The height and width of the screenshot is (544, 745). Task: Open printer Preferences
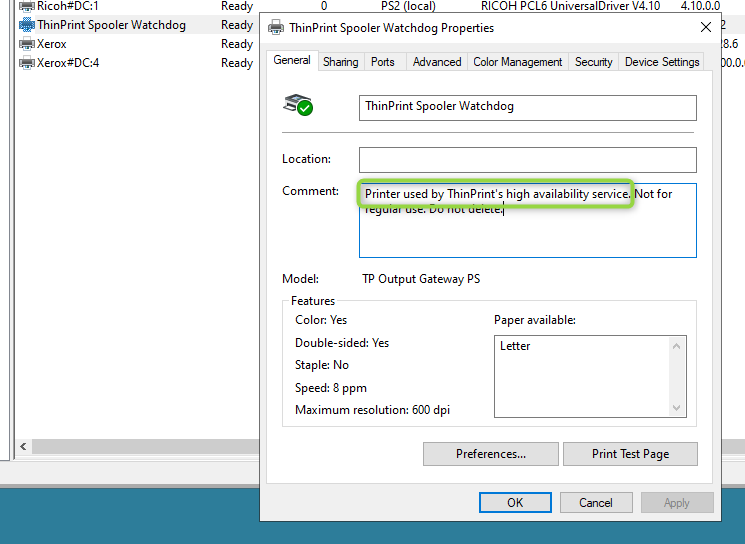490,454
